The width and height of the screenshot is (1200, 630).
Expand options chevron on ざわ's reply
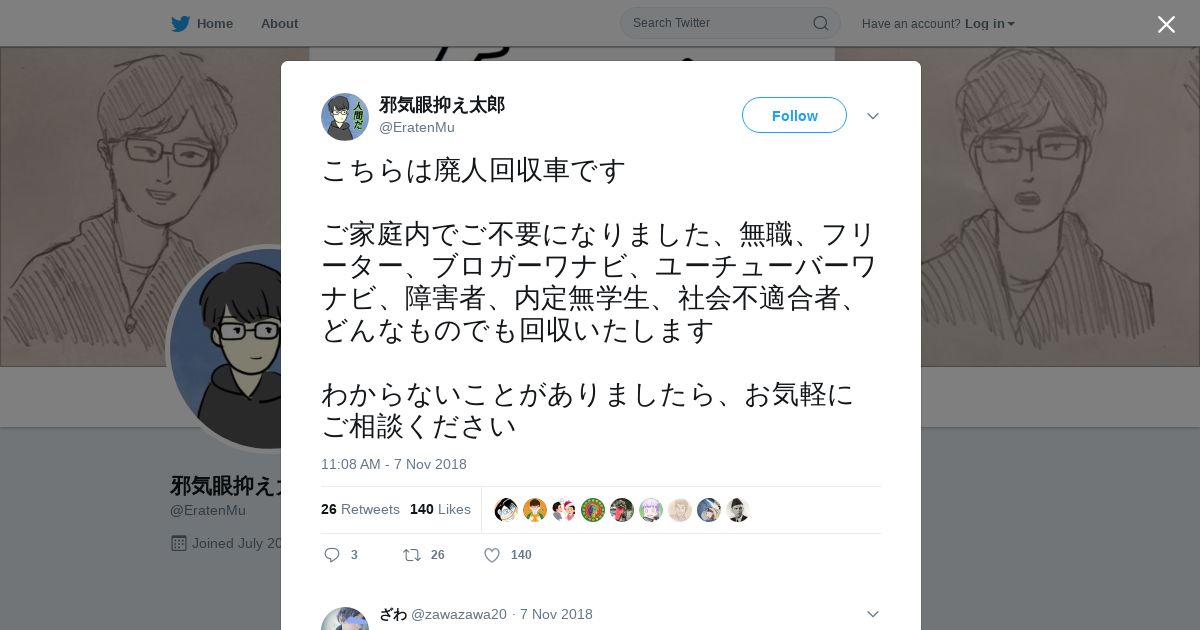(872, 614)
